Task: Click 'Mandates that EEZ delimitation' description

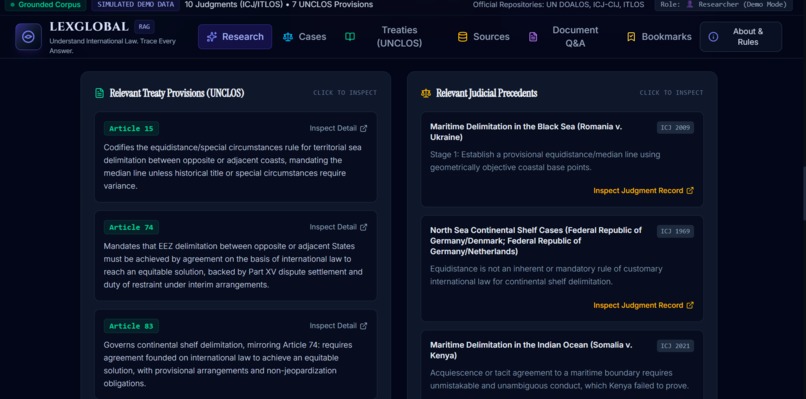Action: coord(233,265)
